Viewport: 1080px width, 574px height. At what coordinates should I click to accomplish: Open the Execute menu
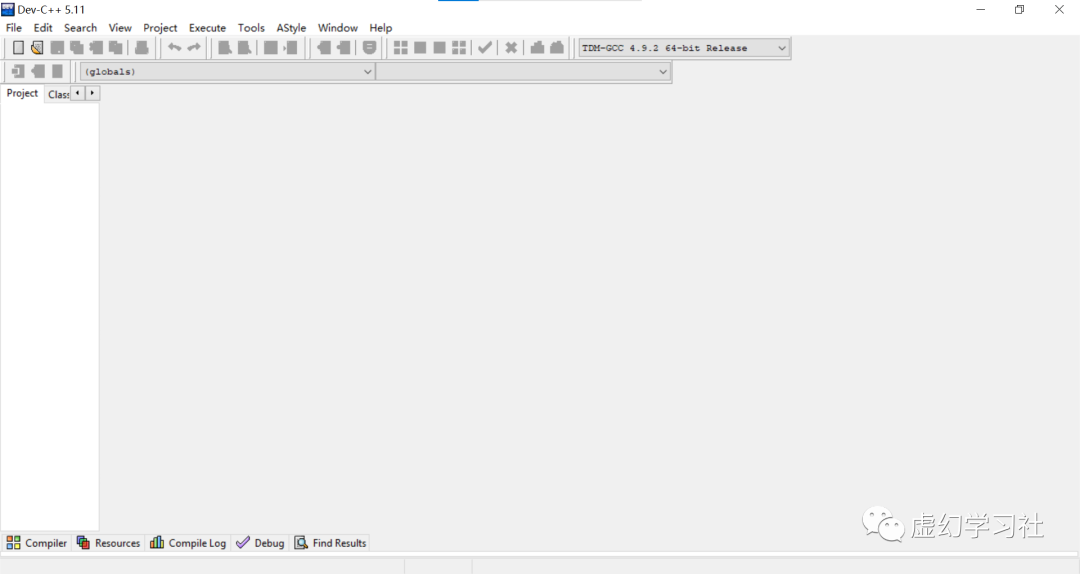[207, 28]
